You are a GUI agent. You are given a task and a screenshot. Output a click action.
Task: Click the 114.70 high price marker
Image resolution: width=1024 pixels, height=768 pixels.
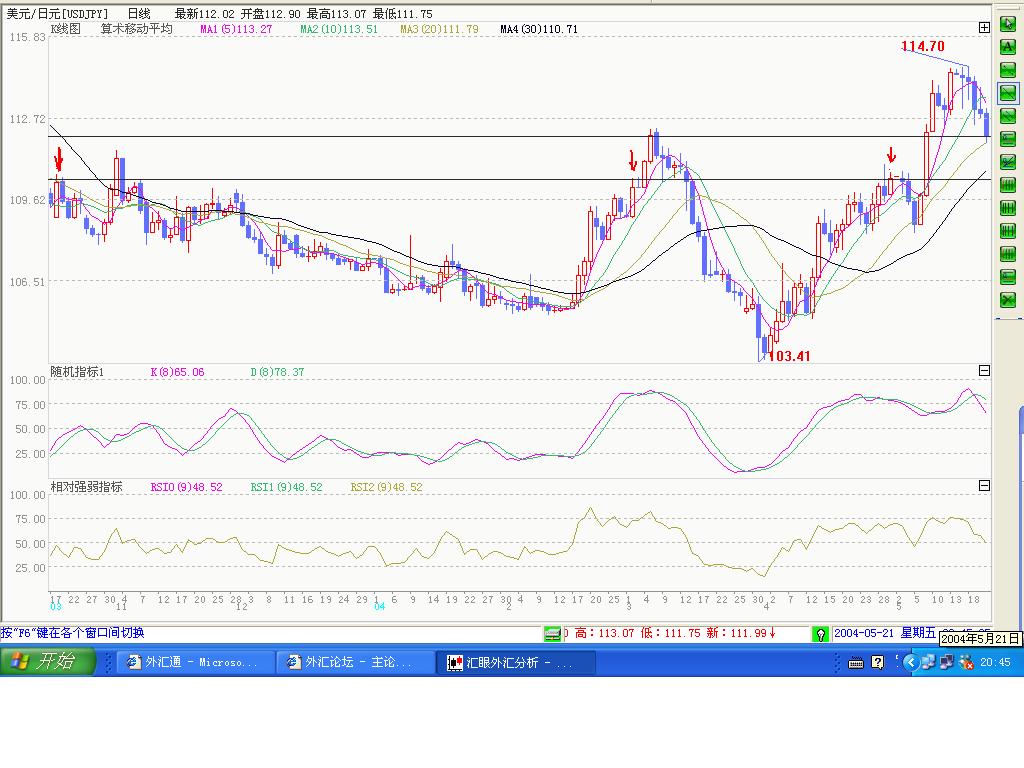click(922, 46)
